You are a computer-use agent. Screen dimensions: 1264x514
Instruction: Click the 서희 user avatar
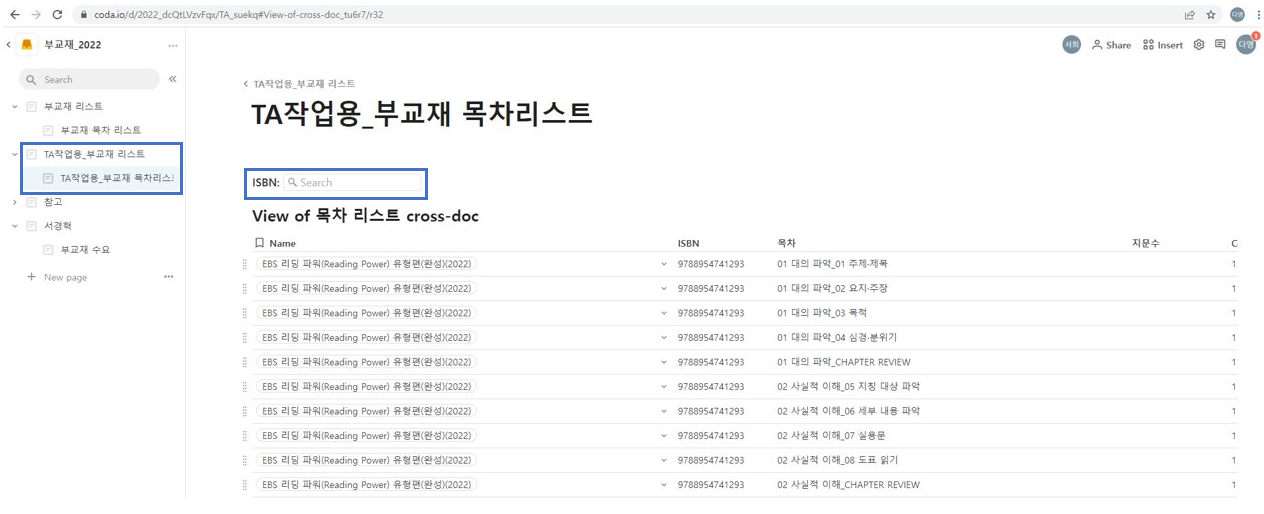[x=1071, y=44]
